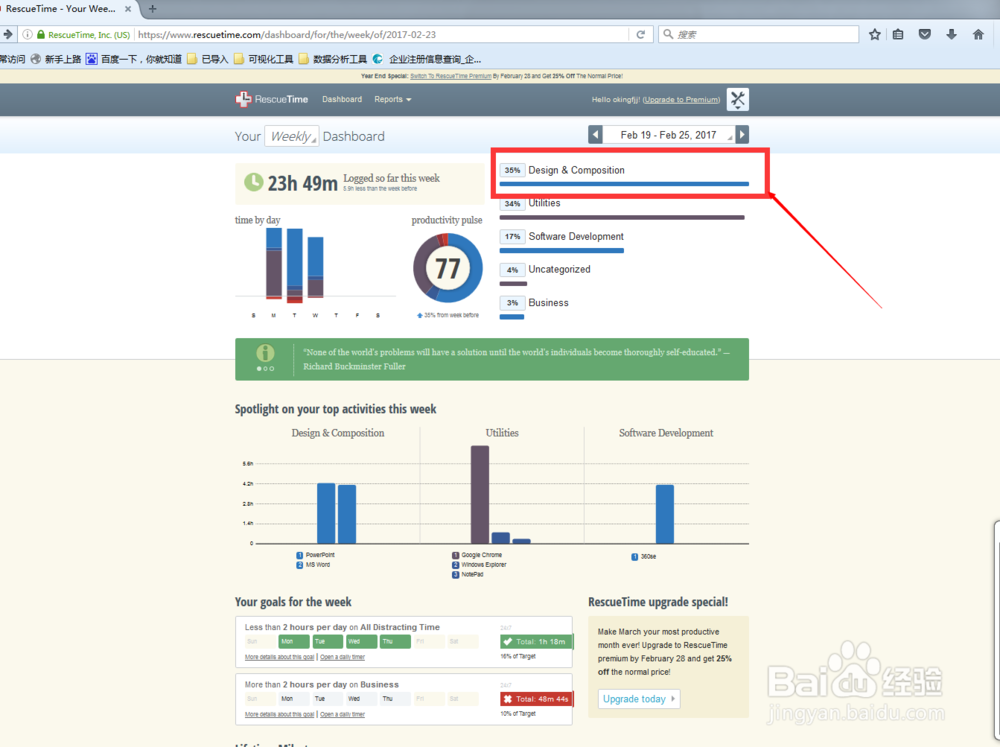1000x747 pixels.
Task: Click Upgrade to Premium link
Action: tap(681, 100)
